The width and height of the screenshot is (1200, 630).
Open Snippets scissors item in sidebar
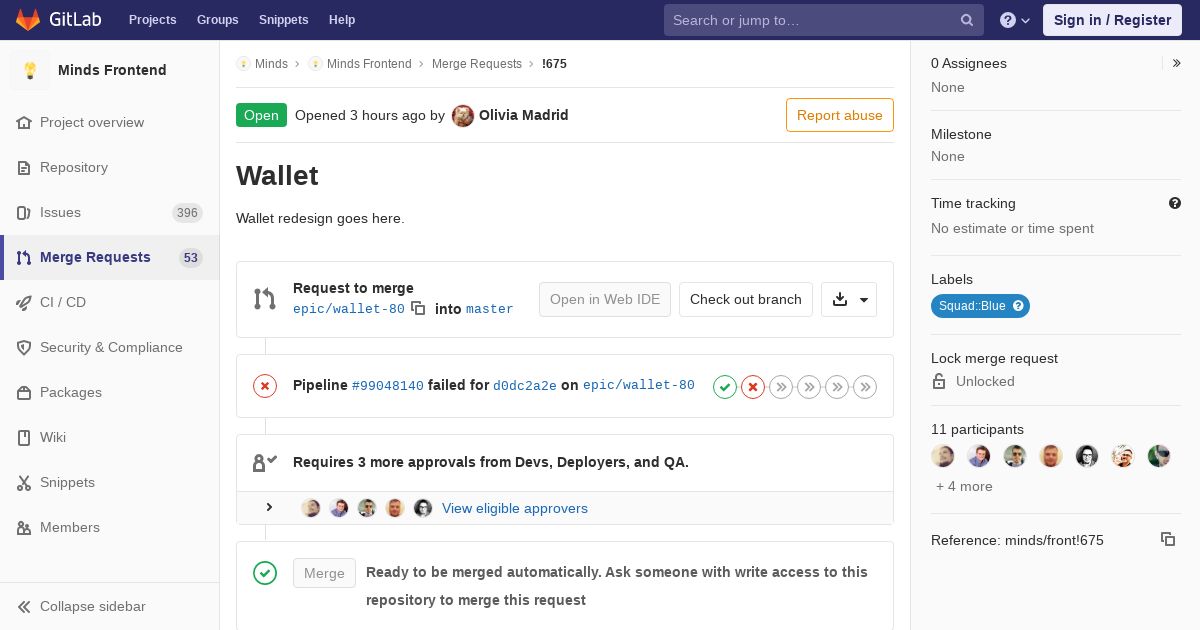[109, 482]
